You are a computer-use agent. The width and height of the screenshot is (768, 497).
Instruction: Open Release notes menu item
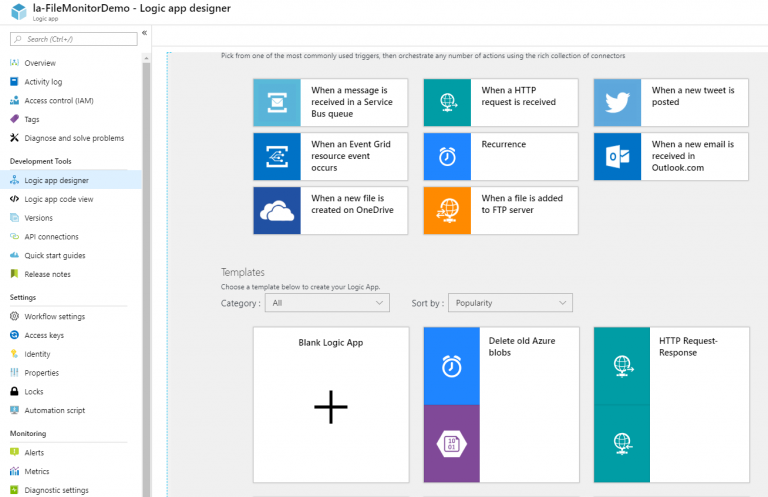[48, 274]
